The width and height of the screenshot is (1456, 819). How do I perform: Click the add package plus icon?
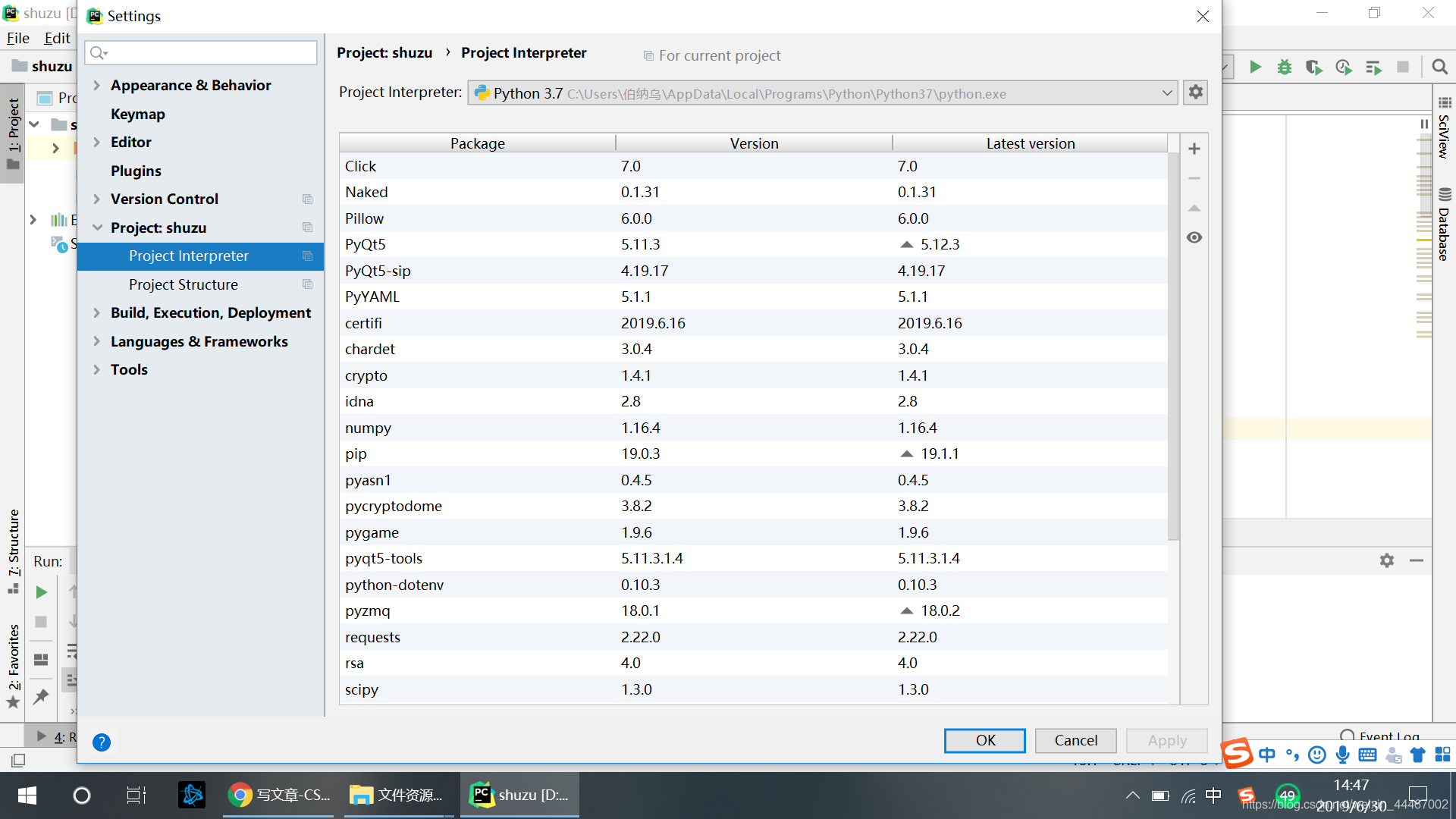coord(1194,149)
